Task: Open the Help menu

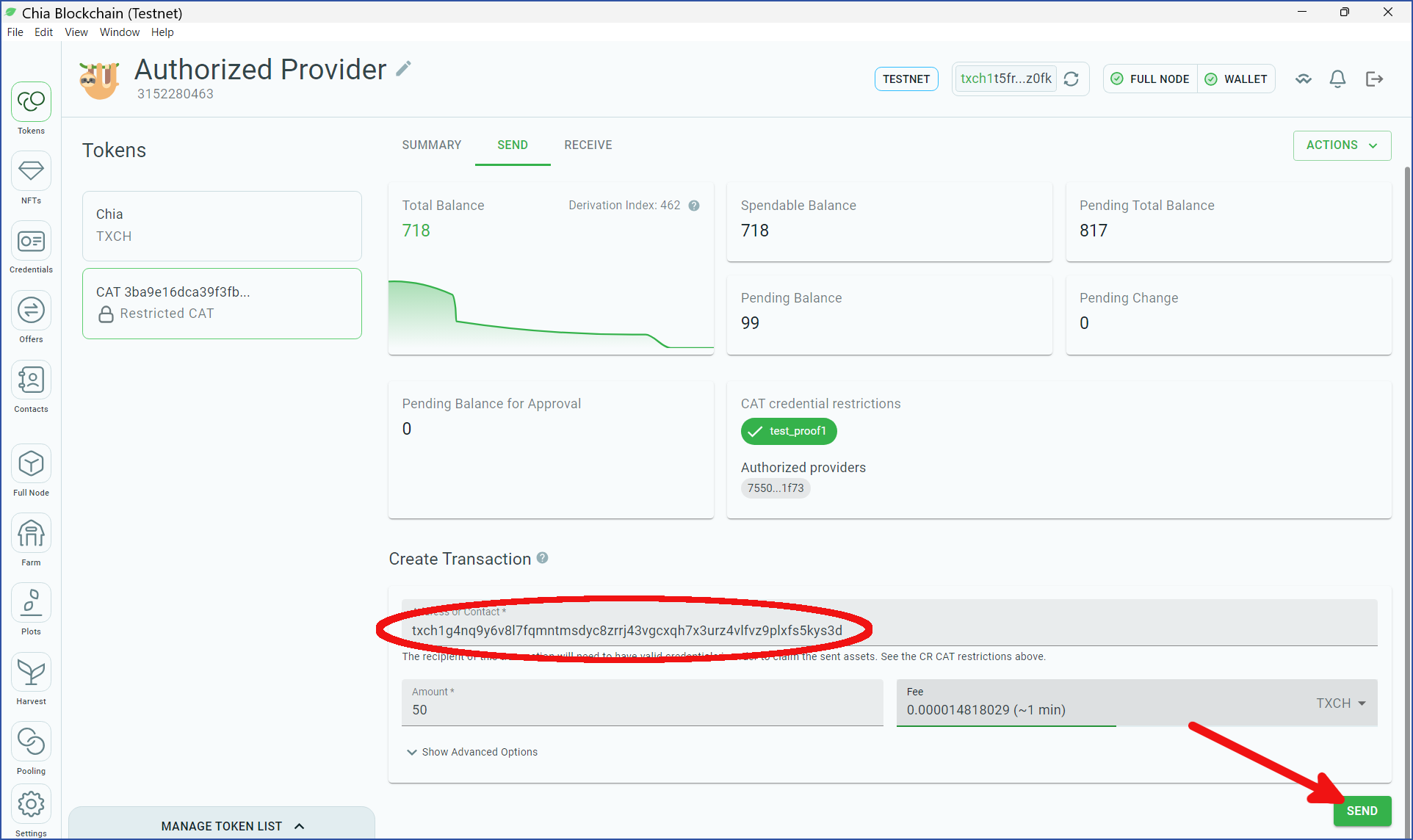Action: click(x=162, y=32)
